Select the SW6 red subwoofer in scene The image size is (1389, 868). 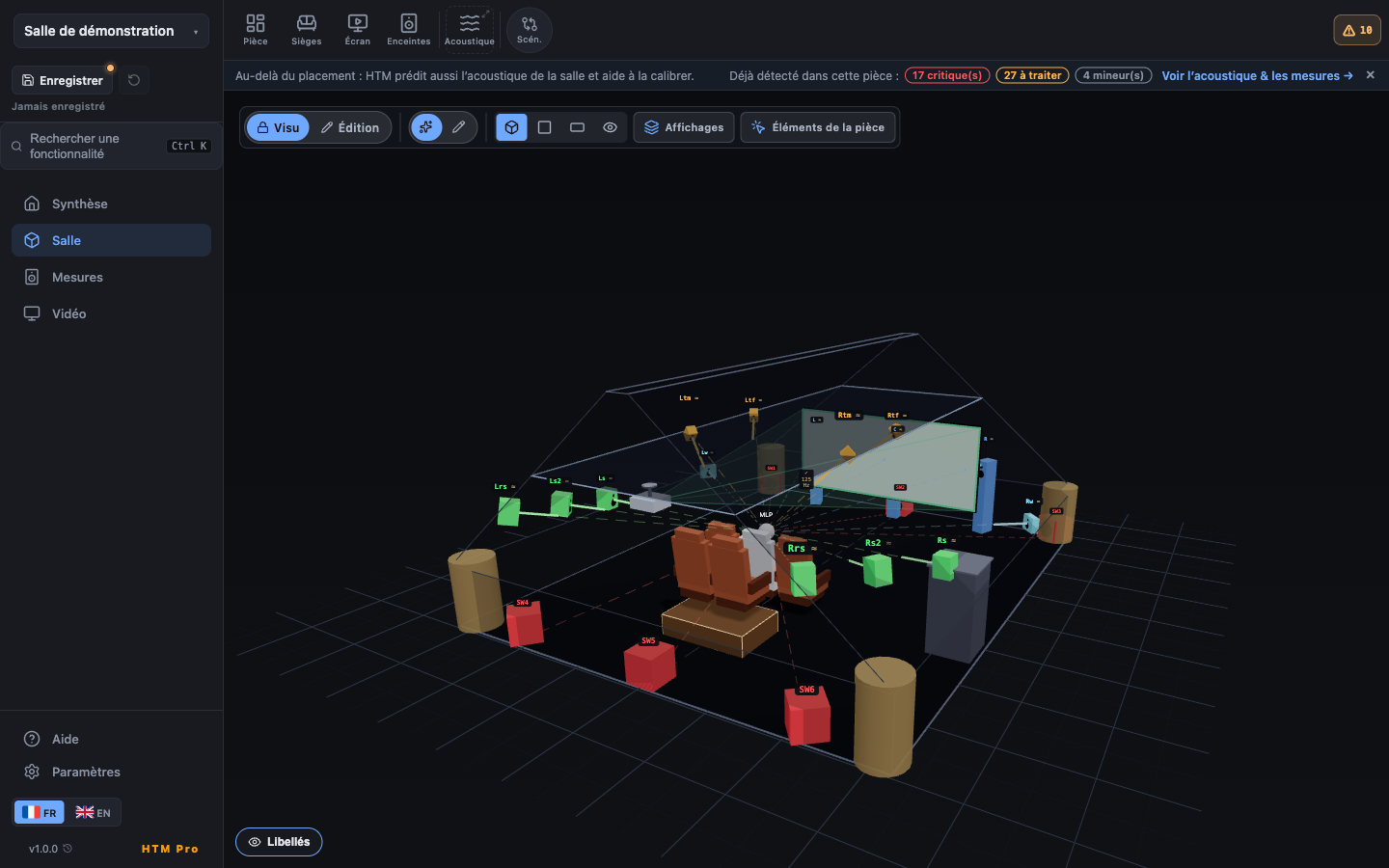[x=808, y=718]
